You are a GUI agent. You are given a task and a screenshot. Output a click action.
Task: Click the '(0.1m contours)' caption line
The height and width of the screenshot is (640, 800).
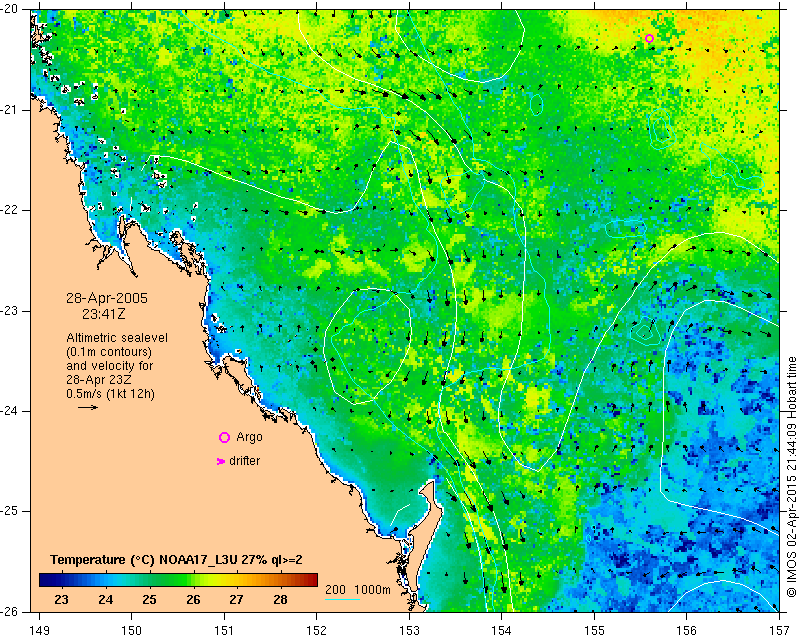click(x=109, y=352)
